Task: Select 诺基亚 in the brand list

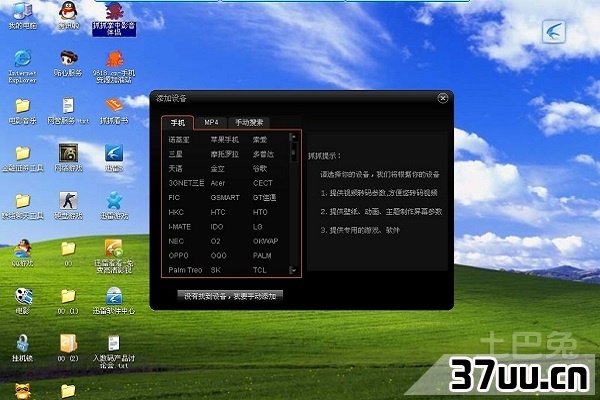Action: [x=179, y=140]
